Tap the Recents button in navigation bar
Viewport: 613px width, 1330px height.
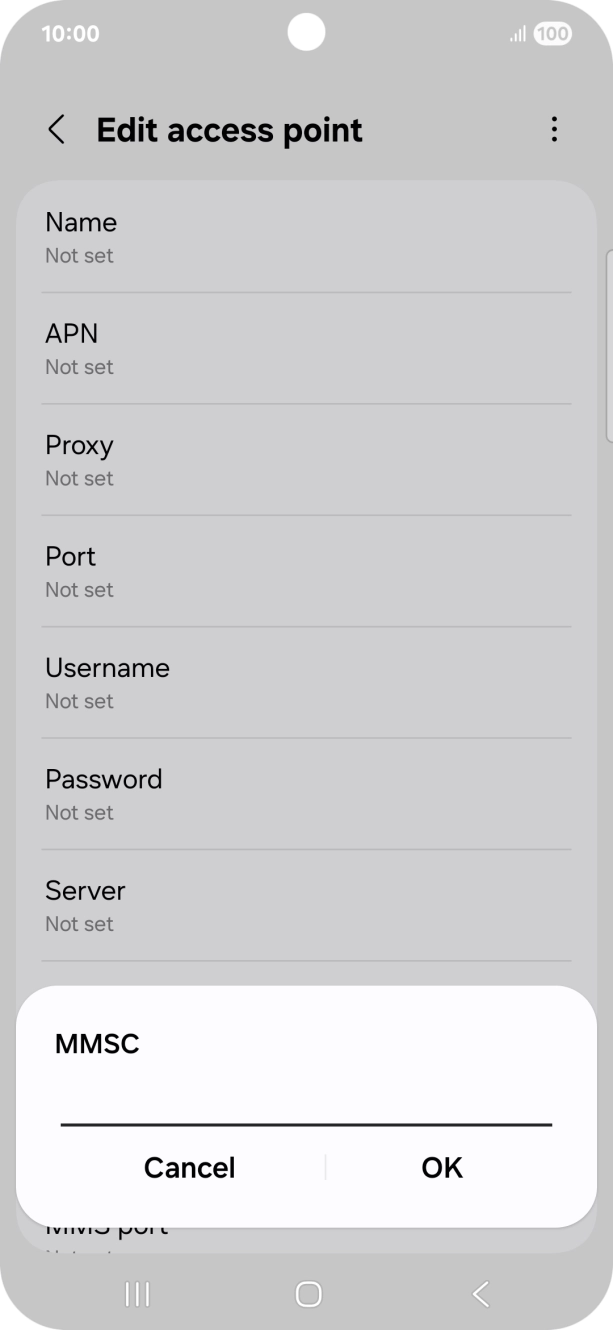136,1294
